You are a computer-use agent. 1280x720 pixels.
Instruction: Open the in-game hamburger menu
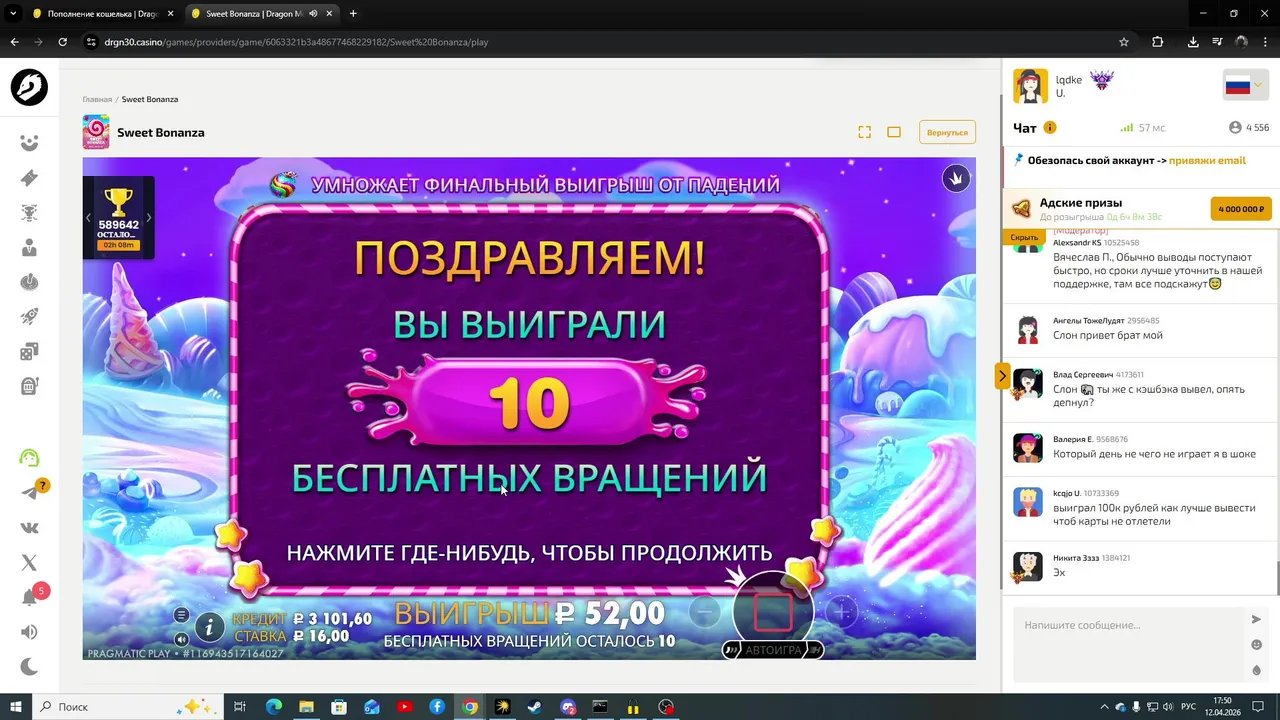coord(181,615)
